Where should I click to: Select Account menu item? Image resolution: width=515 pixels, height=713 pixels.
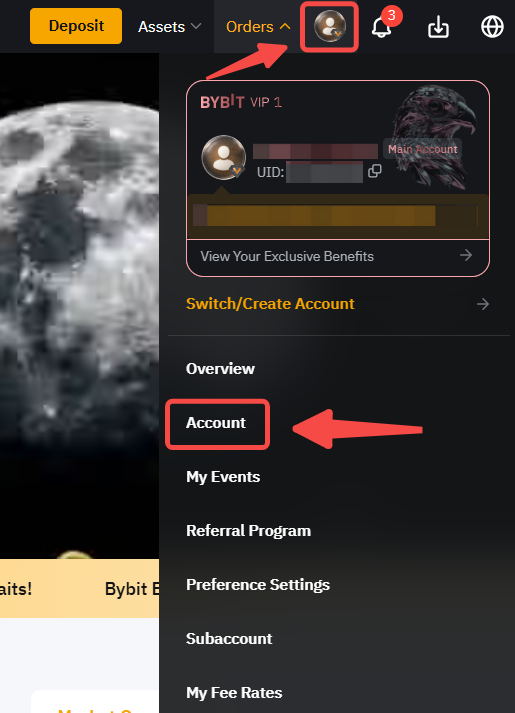pyautogui.click(x=216, y=423)
